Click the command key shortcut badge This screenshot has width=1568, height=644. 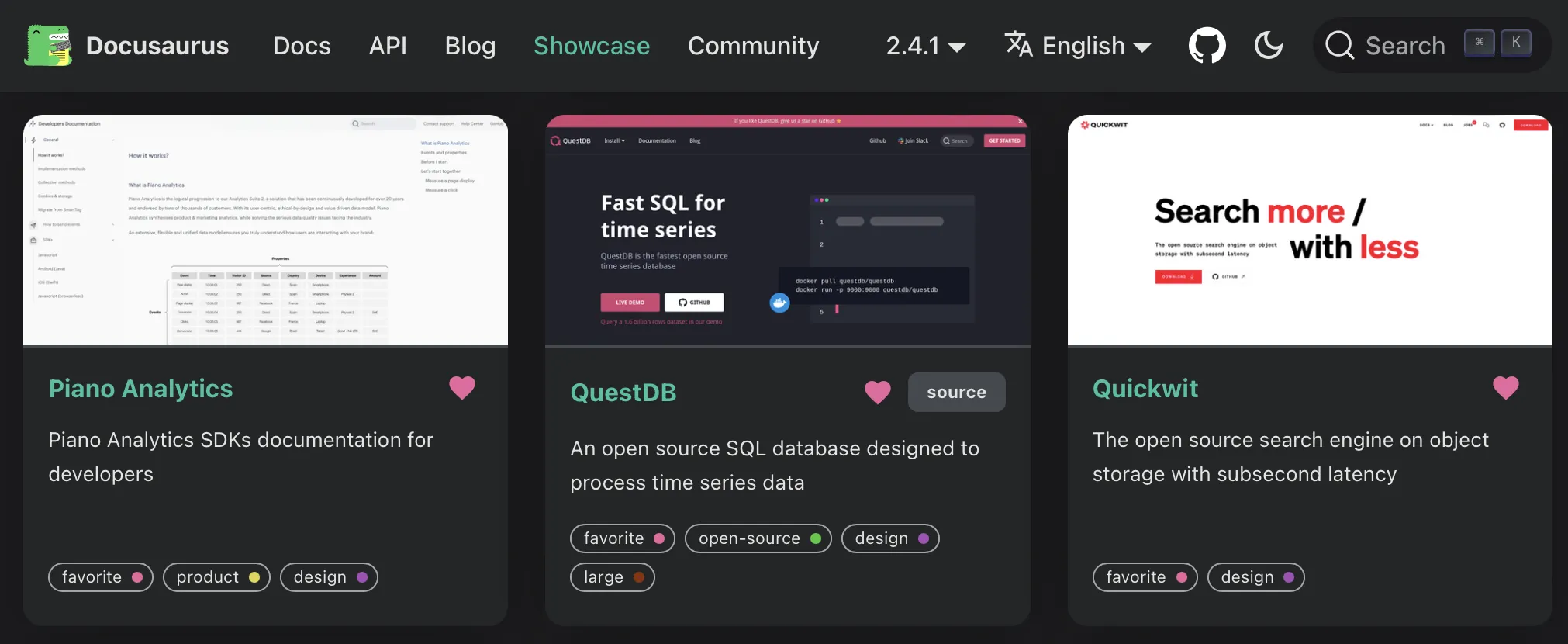1480,43
